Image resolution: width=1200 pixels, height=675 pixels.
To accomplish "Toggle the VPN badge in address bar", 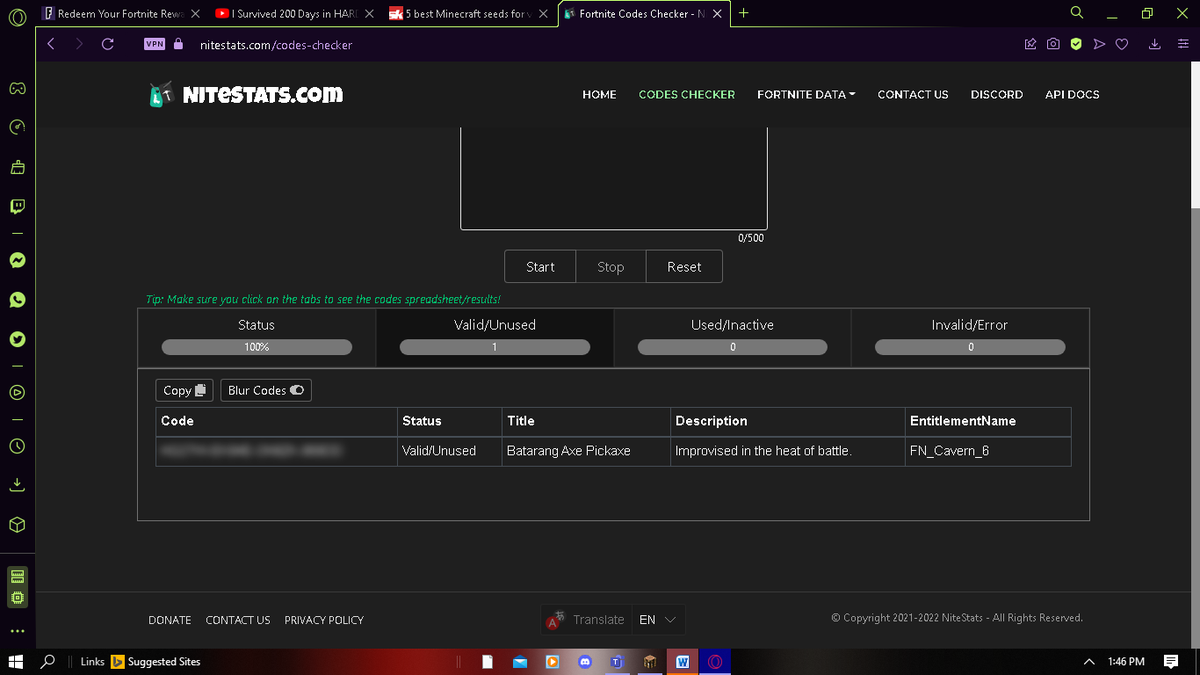I will (154, 44).
